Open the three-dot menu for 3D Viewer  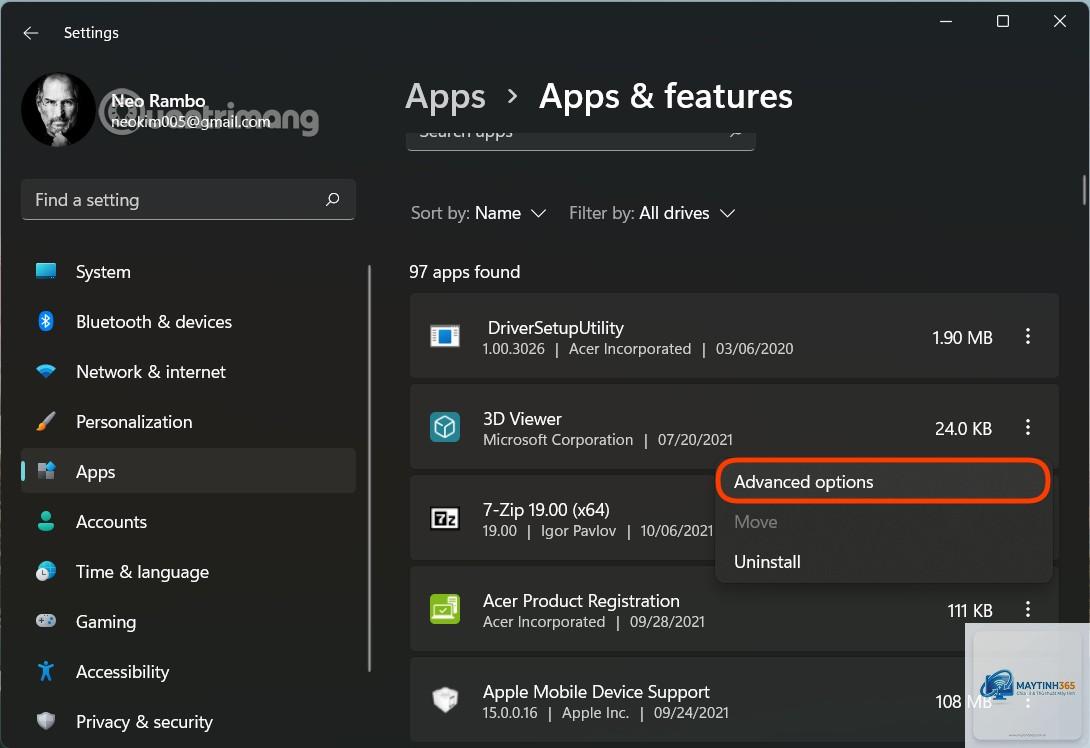1027,427
